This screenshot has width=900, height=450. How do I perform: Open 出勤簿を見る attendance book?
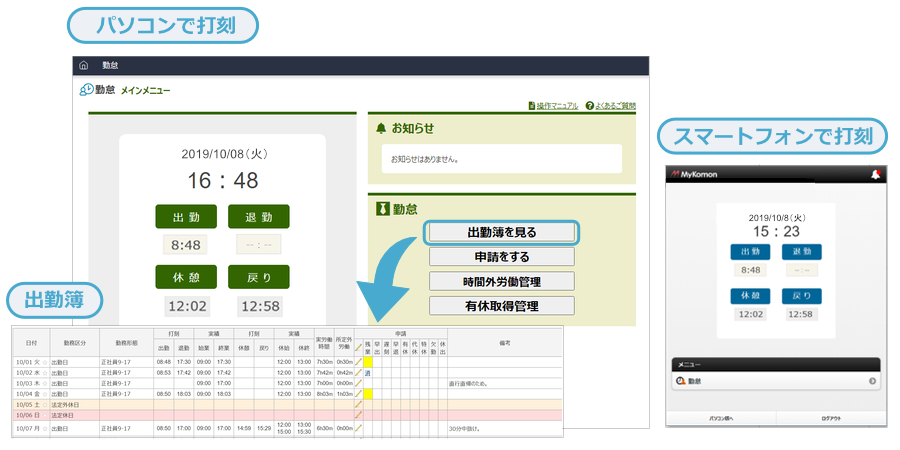coord(502,232)
